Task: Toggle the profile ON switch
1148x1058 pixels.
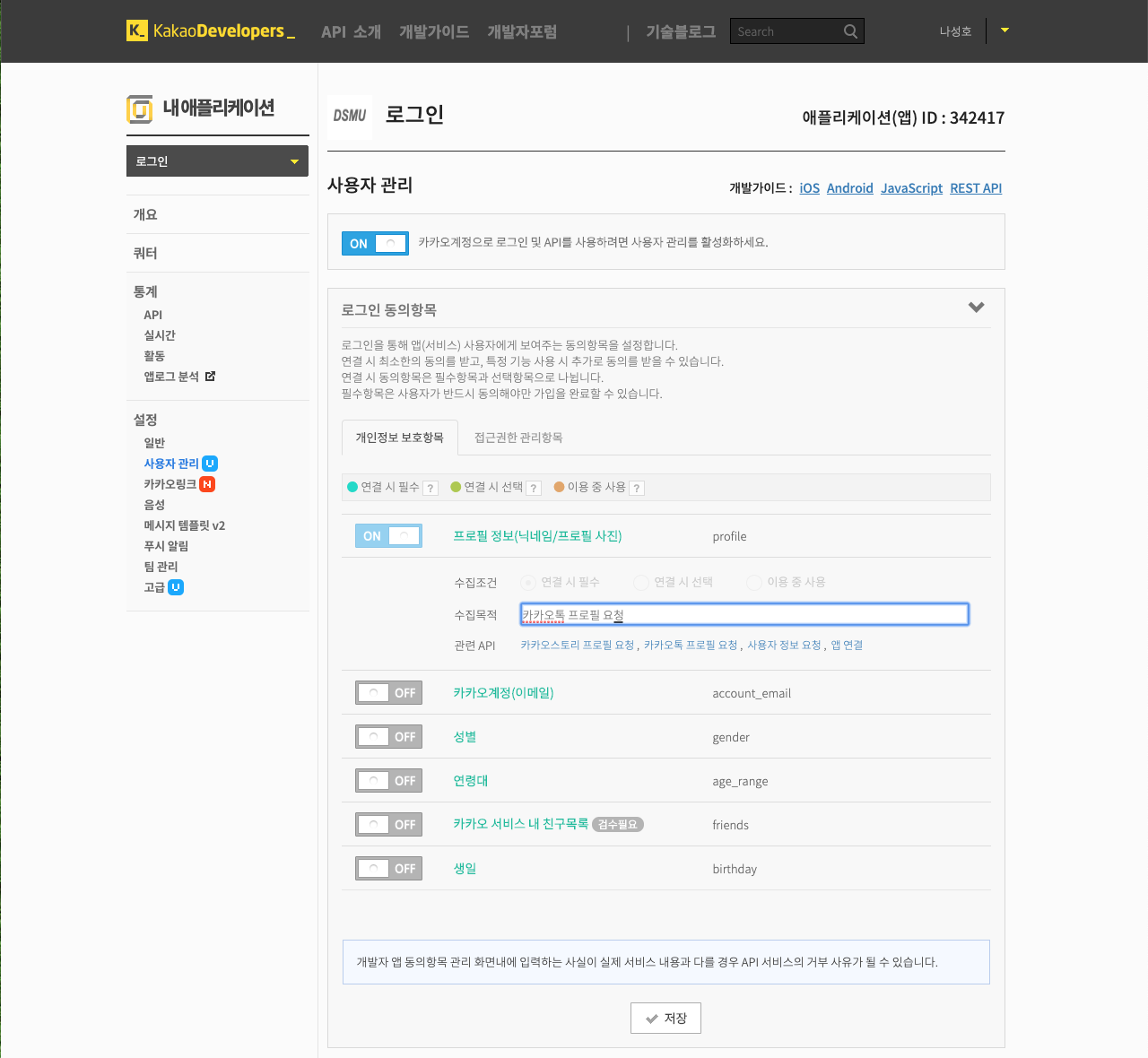Action: [388, 536]
